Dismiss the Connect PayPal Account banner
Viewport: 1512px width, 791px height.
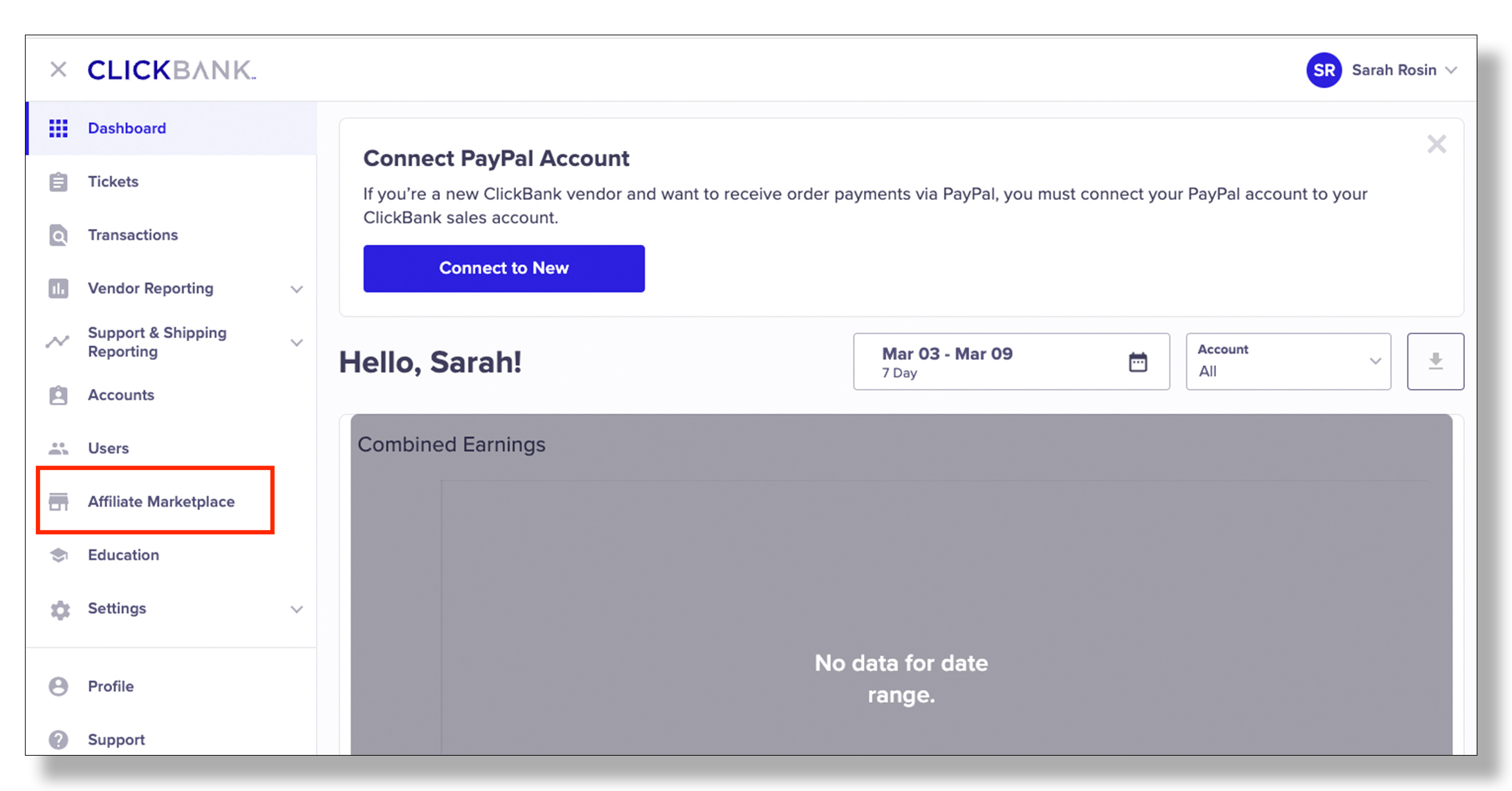(x=1437, y=144)
